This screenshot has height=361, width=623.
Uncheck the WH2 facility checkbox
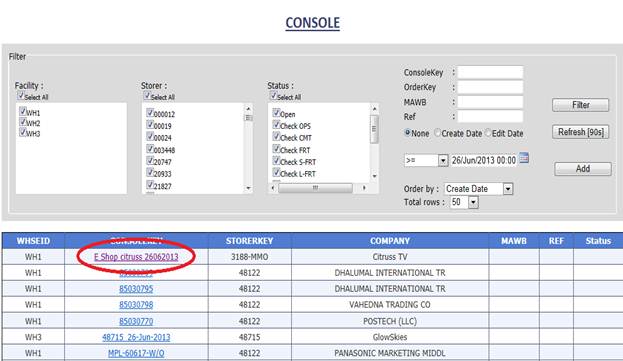click(x=23, y=122)
